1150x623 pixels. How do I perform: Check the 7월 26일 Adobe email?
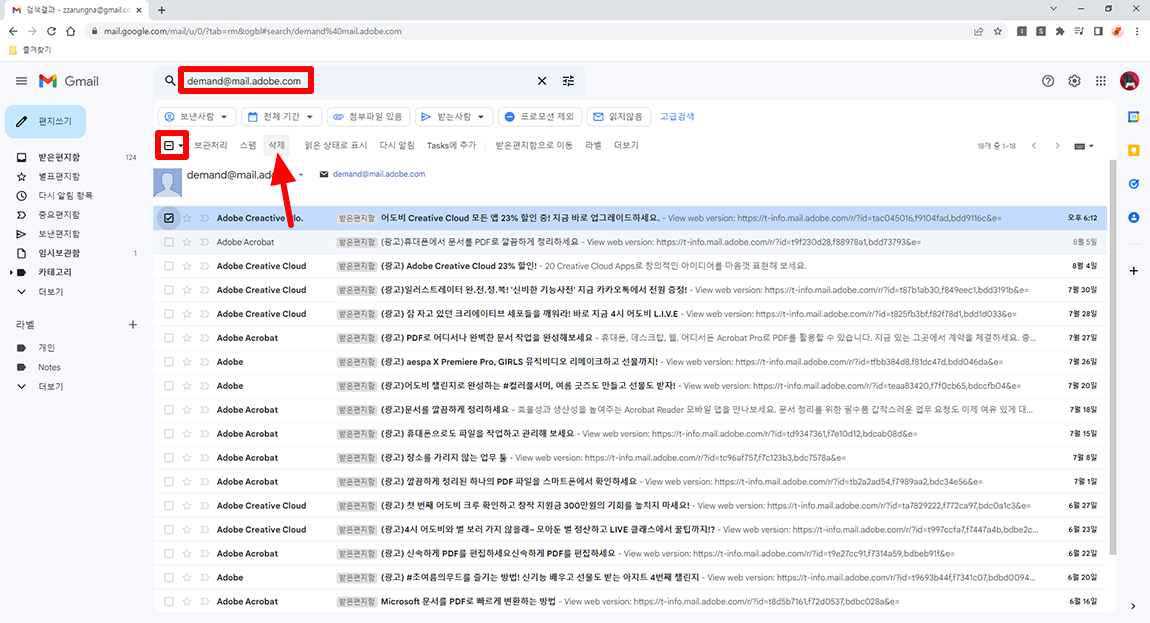click(x=169, y=362)
